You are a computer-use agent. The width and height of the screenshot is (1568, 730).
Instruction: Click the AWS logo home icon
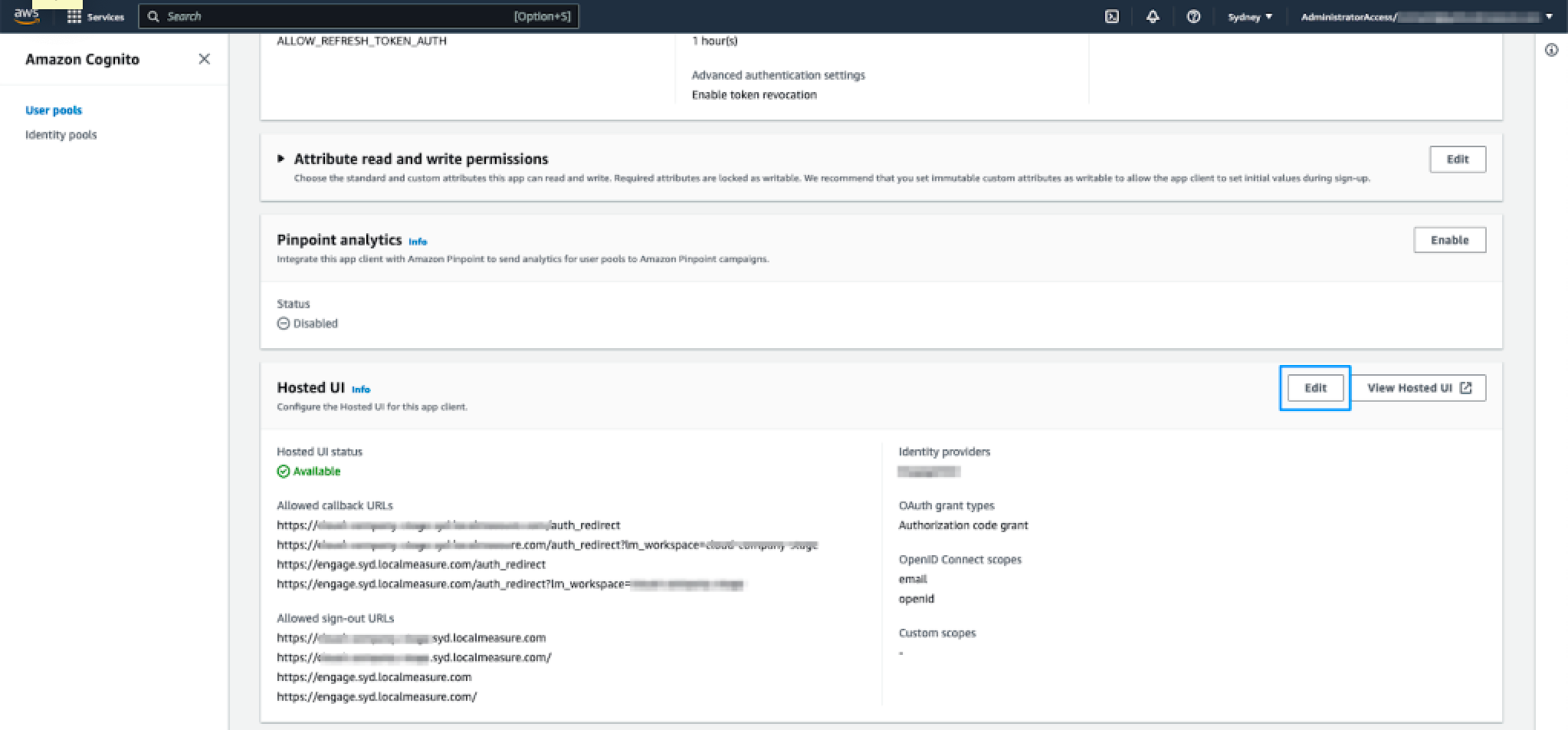(27, 15)
